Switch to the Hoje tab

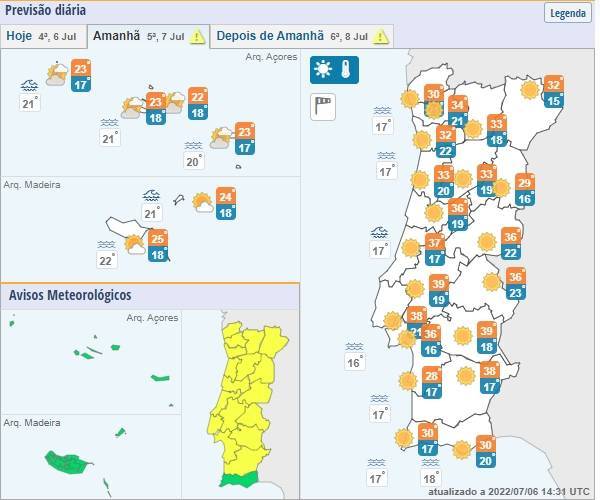pos(42,36)
